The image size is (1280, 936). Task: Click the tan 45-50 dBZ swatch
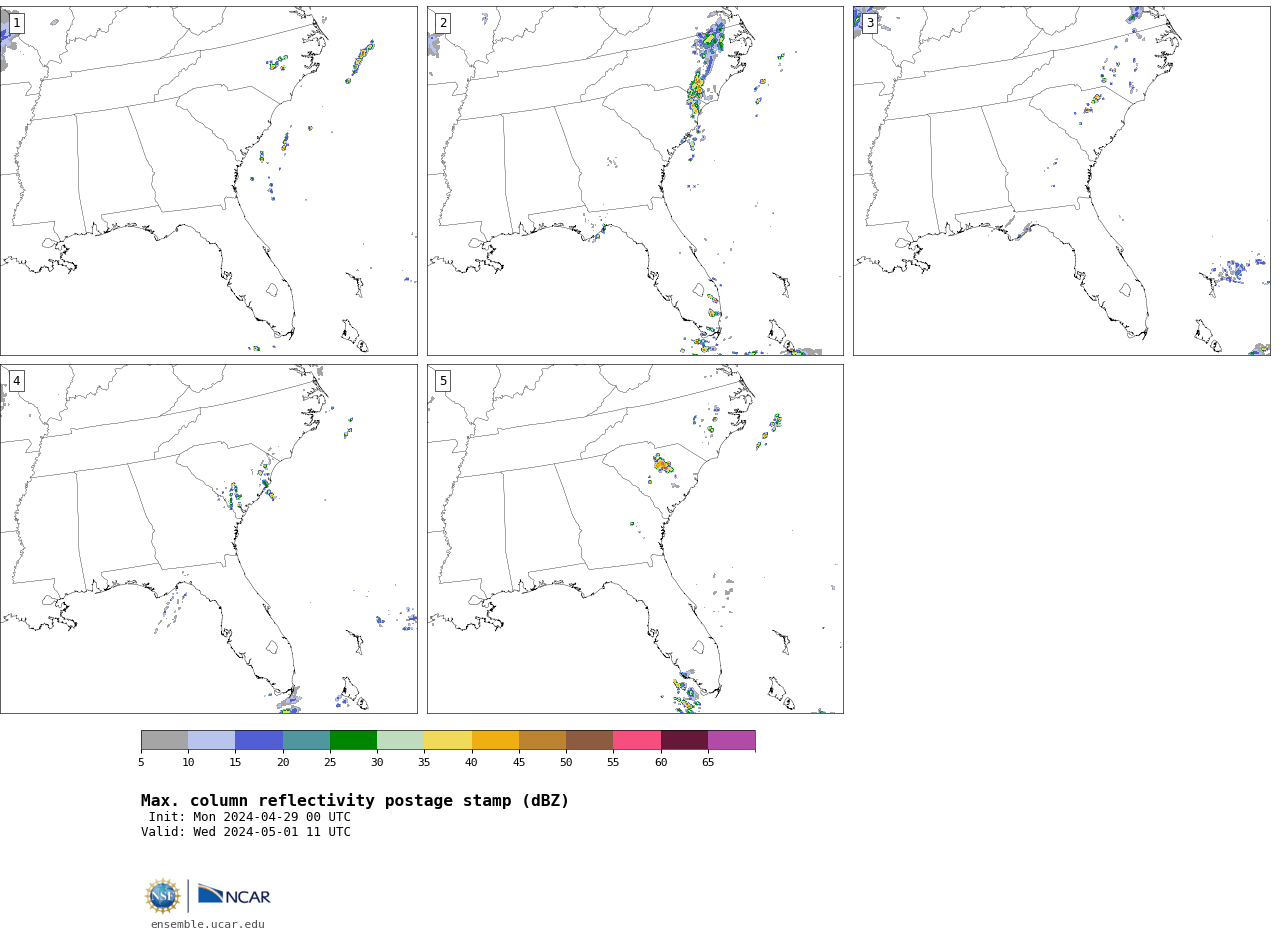pos(542,740)
